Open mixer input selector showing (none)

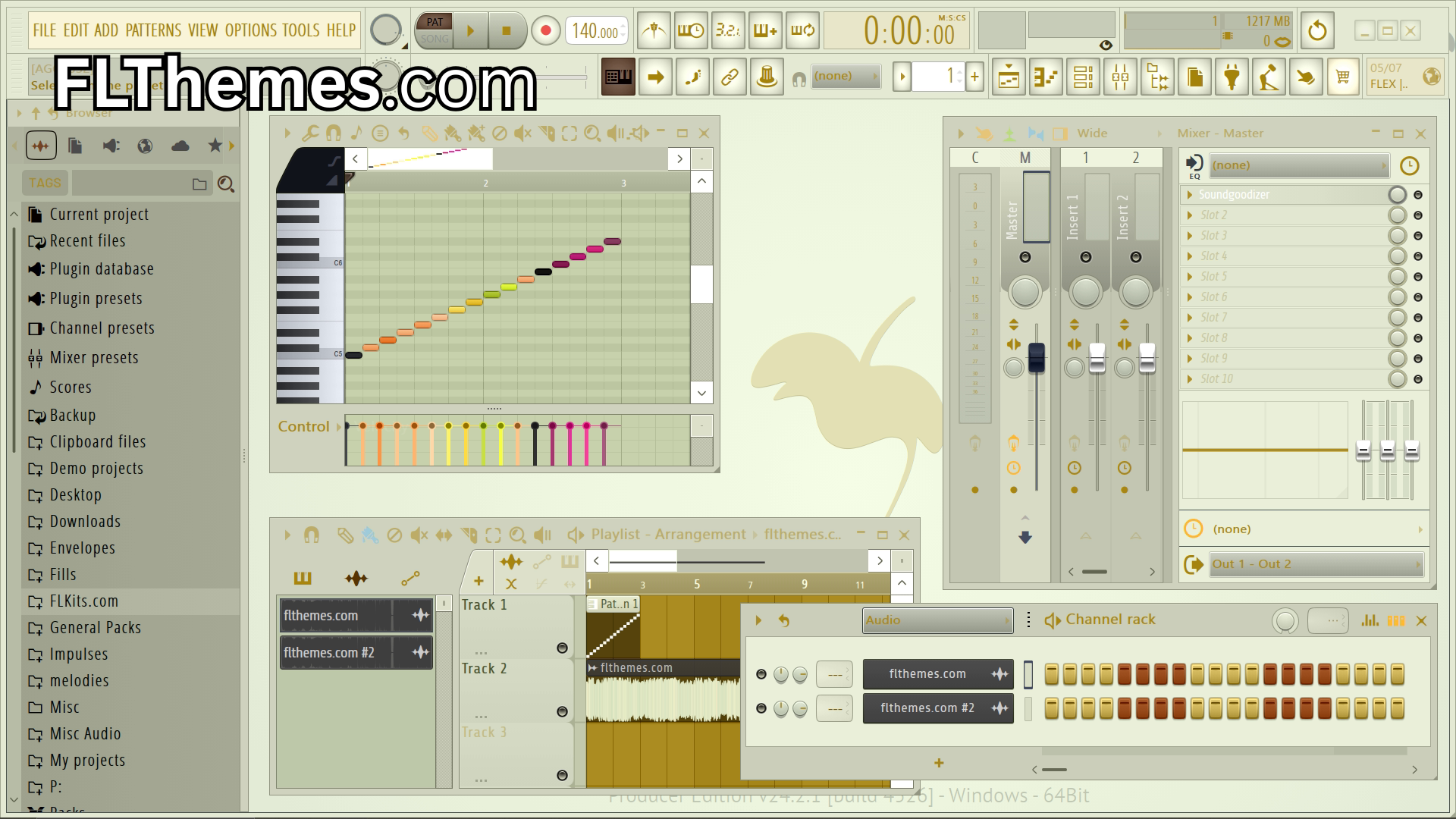(1299, 165)
